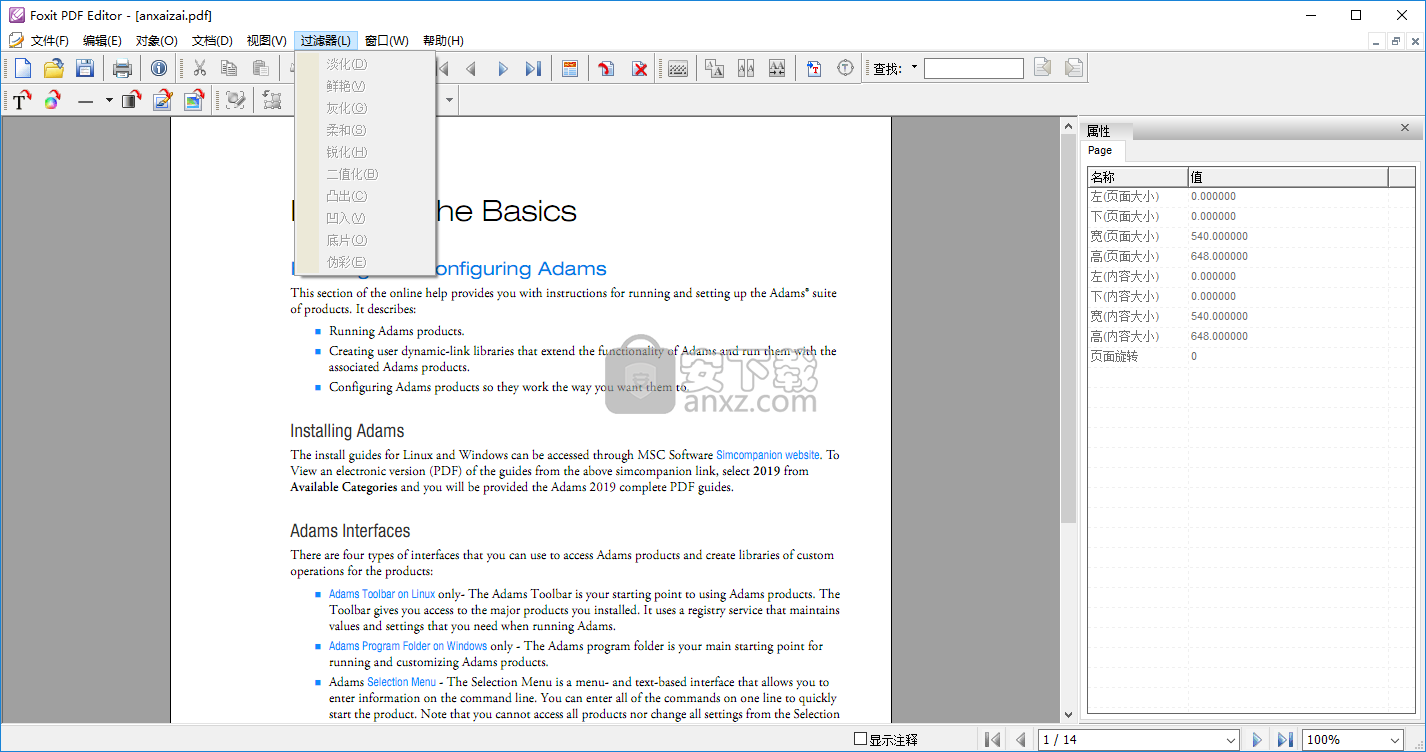This screenshot has width=1426, height=752.
Task: Go to previous page in status bar
Action: click(x=1021, y=740)
